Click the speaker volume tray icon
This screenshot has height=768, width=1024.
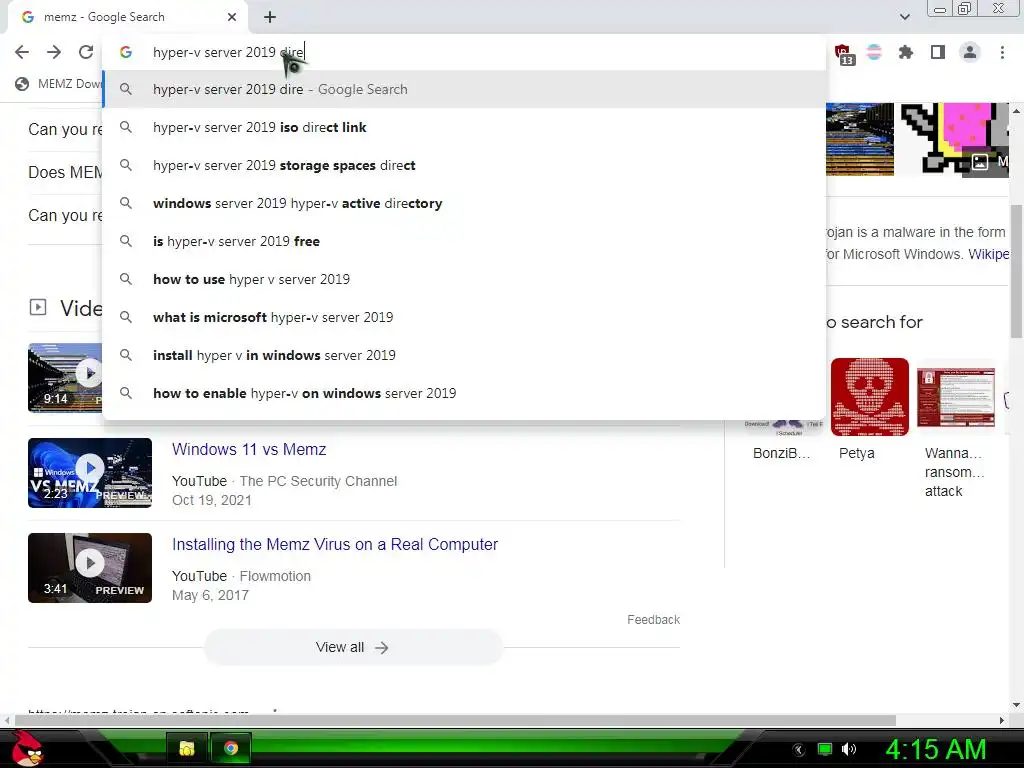(849, 749)
